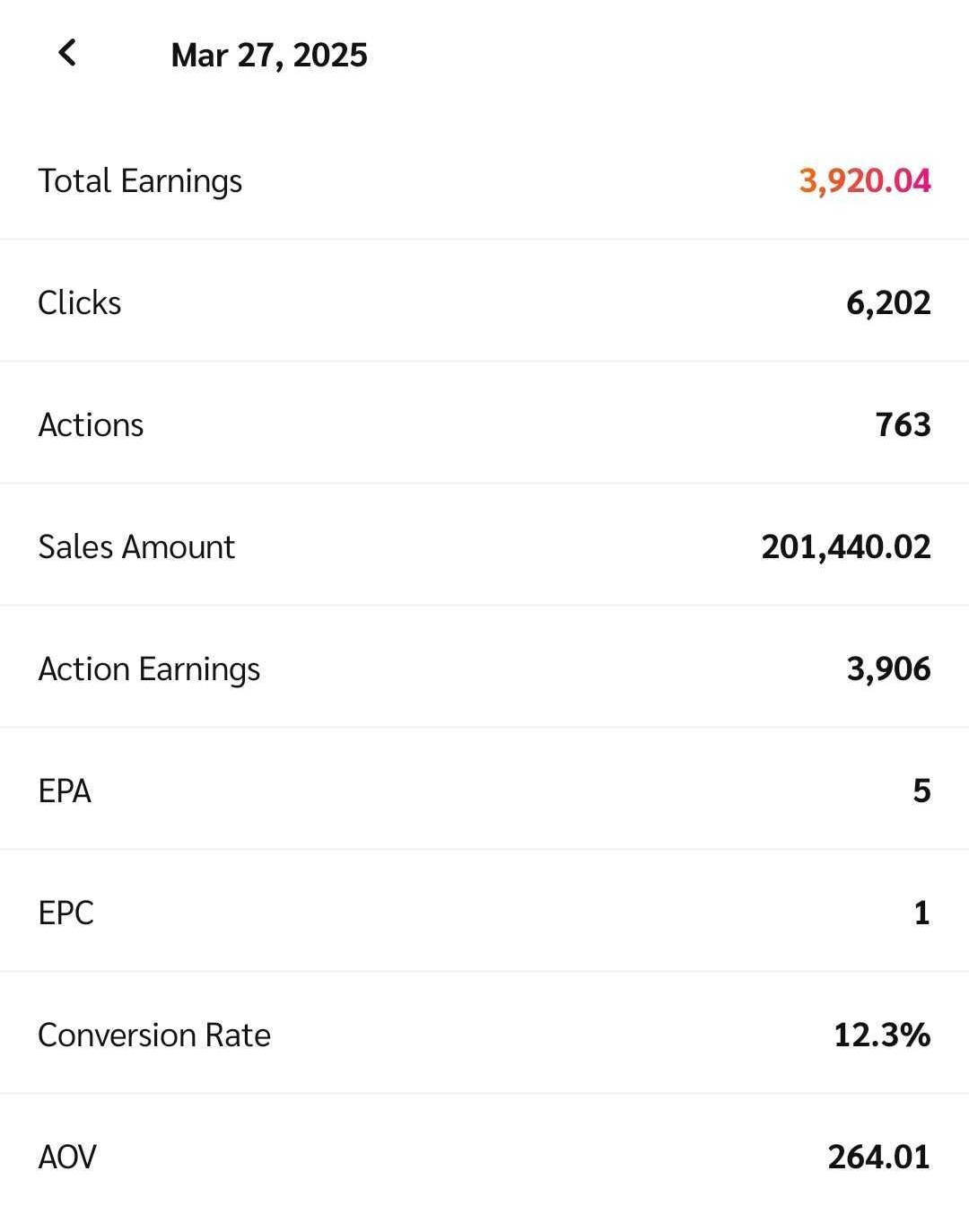Viewport: 969px width, 1232px height.
Task: Select the EPA value of 5
Action: coord(921,791)
